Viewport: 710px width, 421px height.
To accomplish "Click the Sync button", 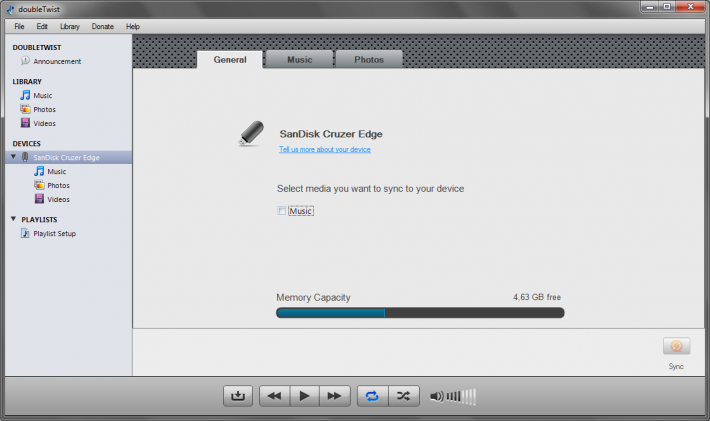I will pos(676,346).
